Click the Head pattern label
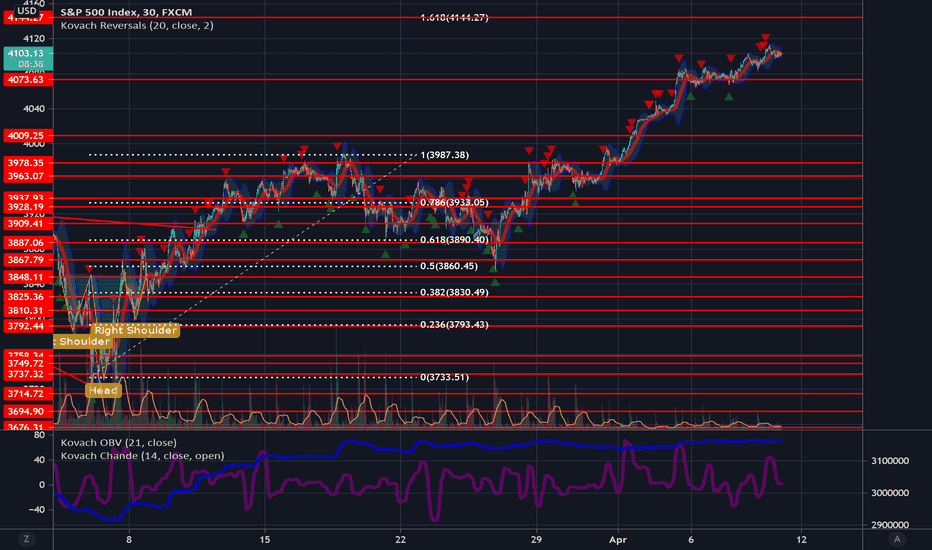This screenshot has width=932, height=550. 103,391
